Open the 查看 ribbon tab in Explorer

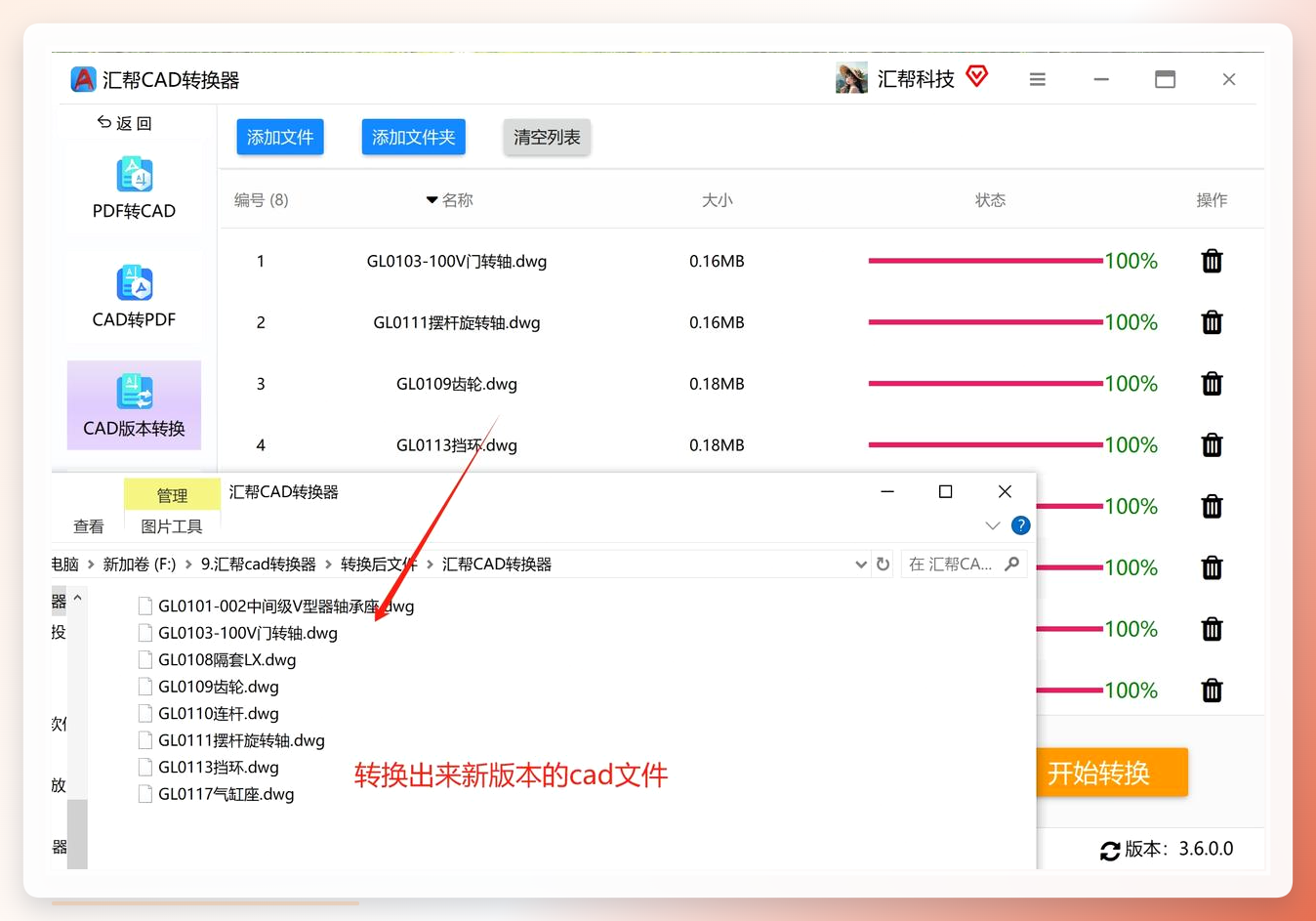pyautogui.click(x=89, y=526)
